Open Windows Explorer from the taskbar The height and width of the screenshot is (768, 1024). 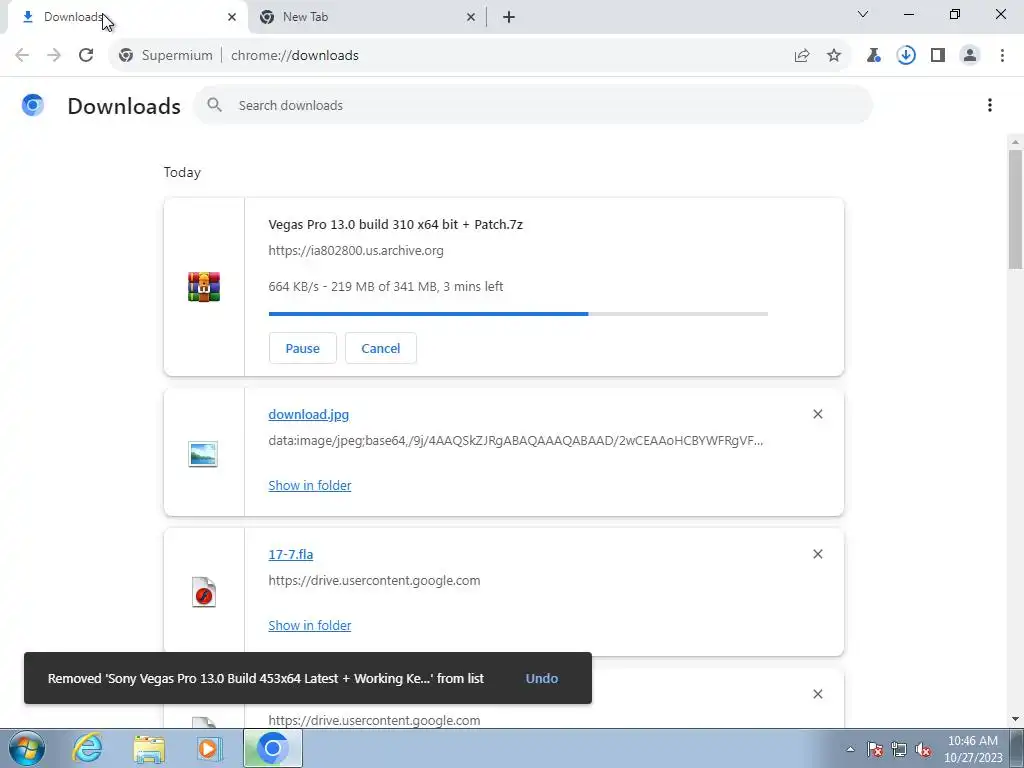(x=149, y=748)
